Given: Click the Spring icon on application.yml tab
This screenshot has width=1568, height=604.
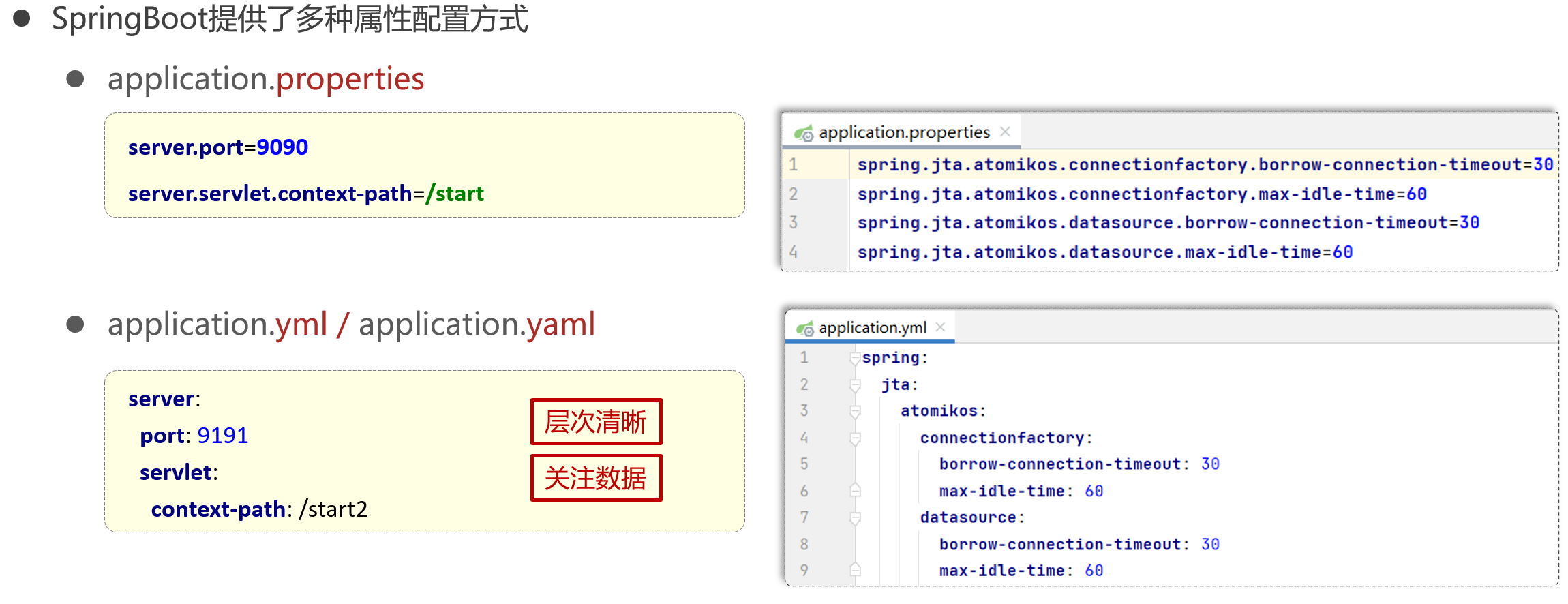Looking at the screenshot, I should [805, 329].
